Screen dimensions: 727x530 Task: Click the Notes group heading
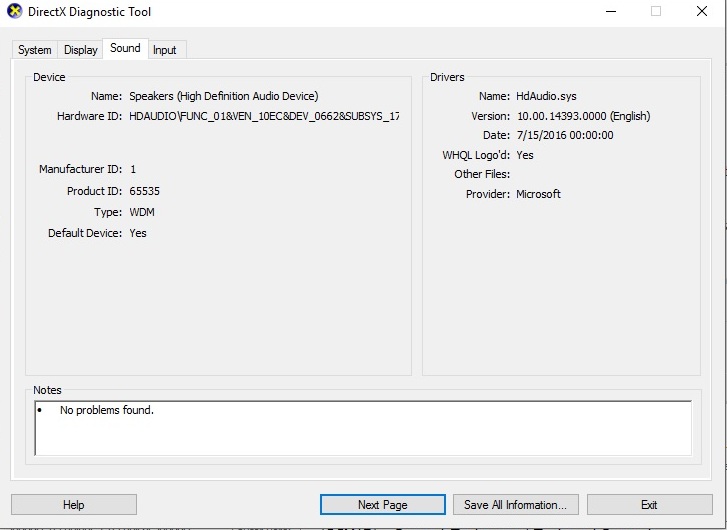pyautogui.click(x=47, y=390)
